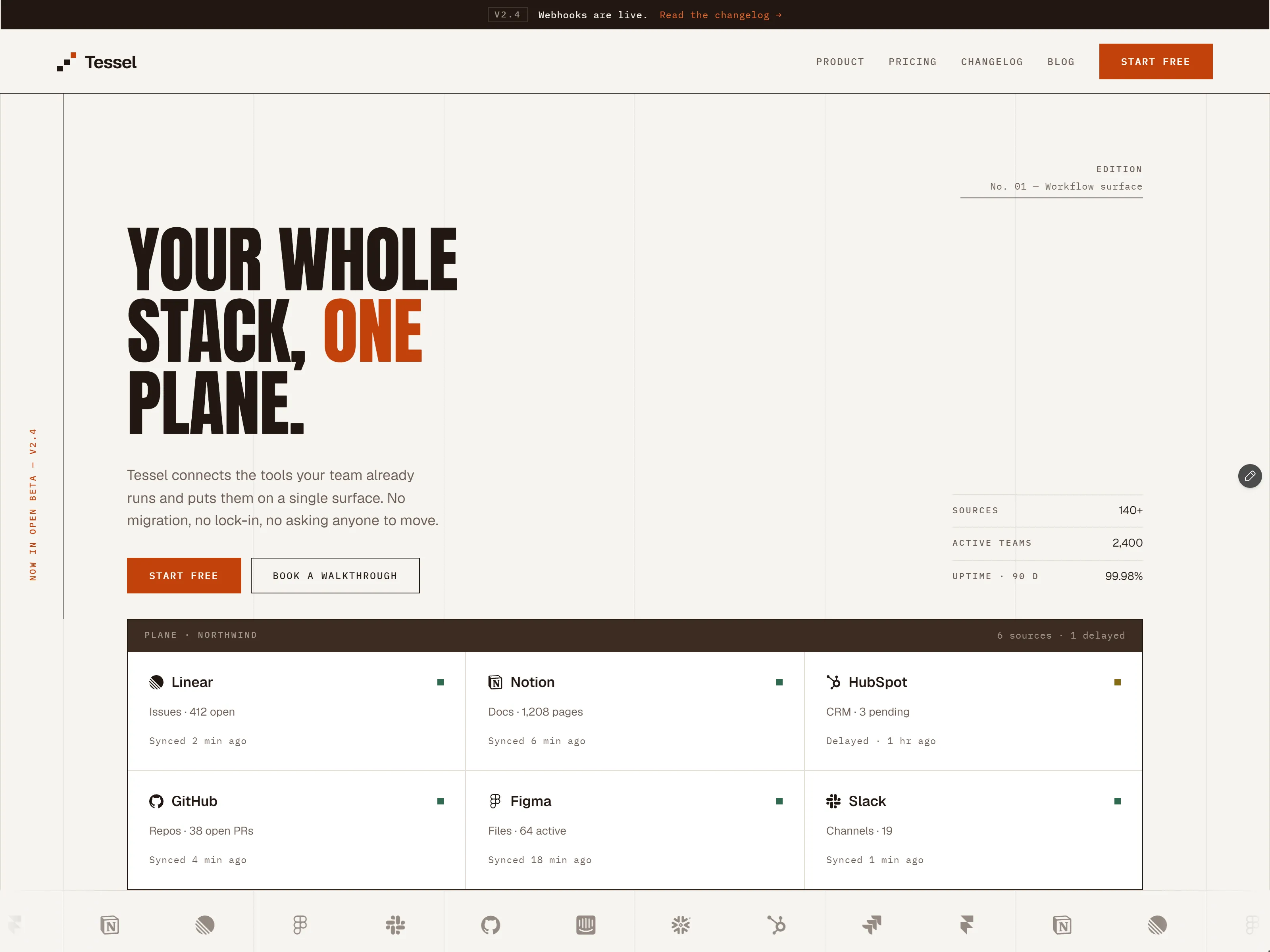Click the Notion card's Notion logo
The height and width of the screenshot is (952, 1270).
point(495,682)
